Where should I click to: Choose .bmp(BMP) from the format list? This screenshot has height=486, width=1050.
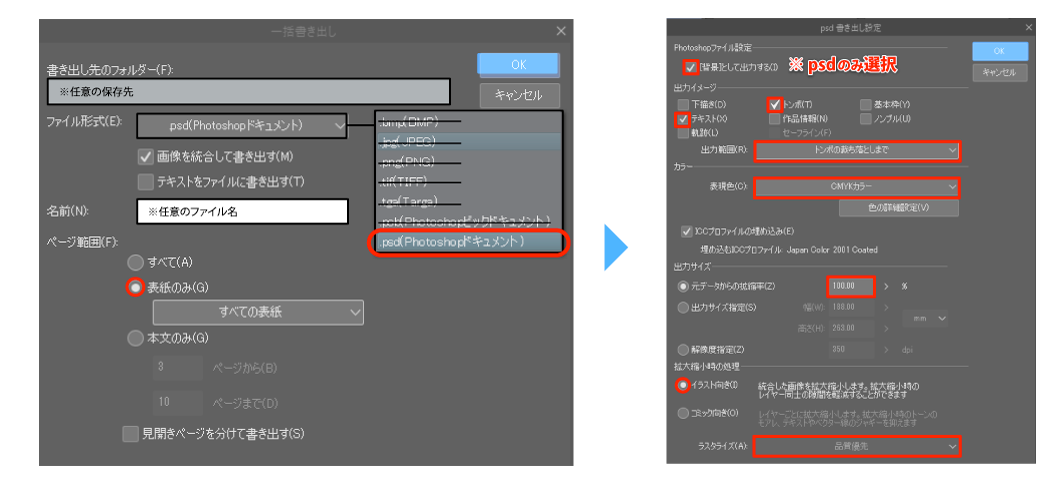[468, 122]
